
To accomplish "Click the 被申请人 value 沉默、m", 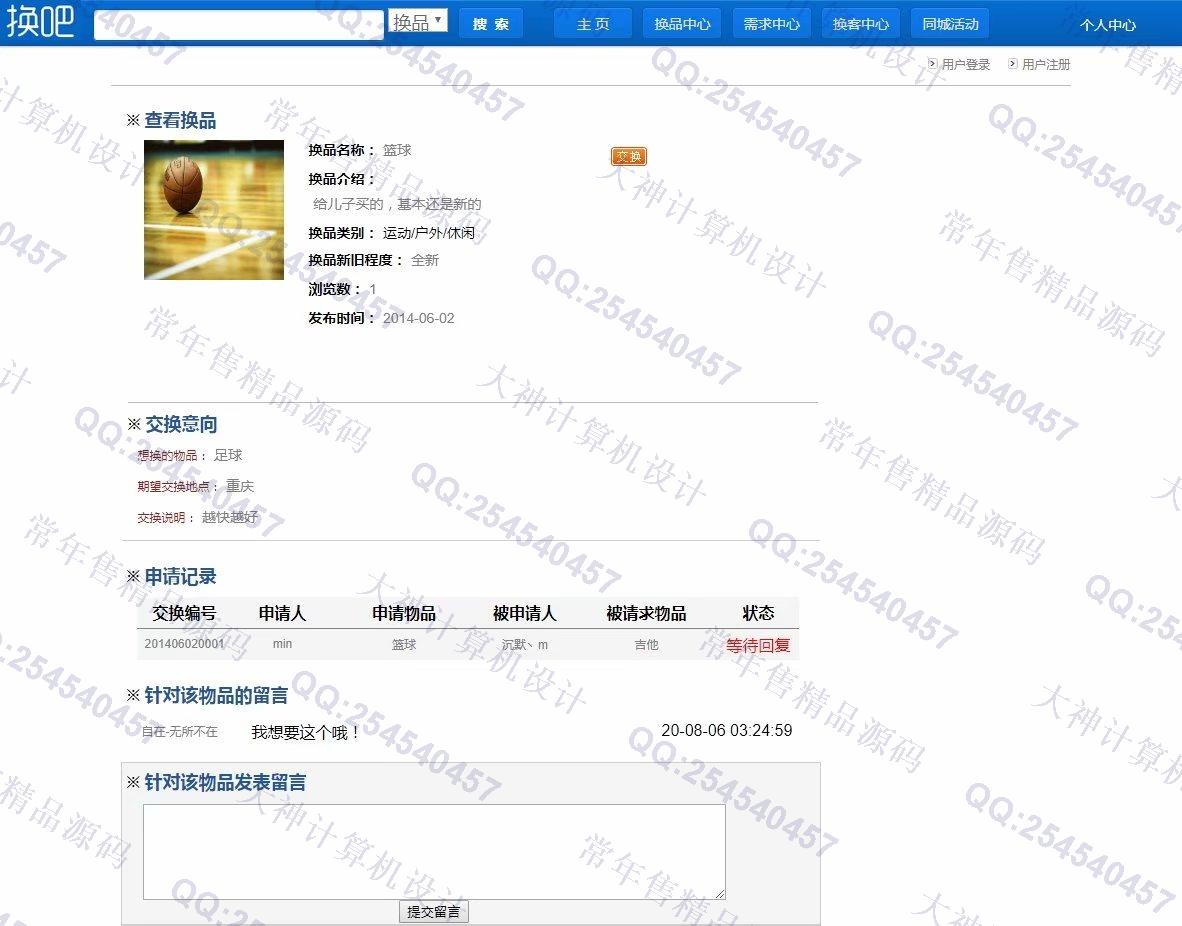I will tap(525, 645).
